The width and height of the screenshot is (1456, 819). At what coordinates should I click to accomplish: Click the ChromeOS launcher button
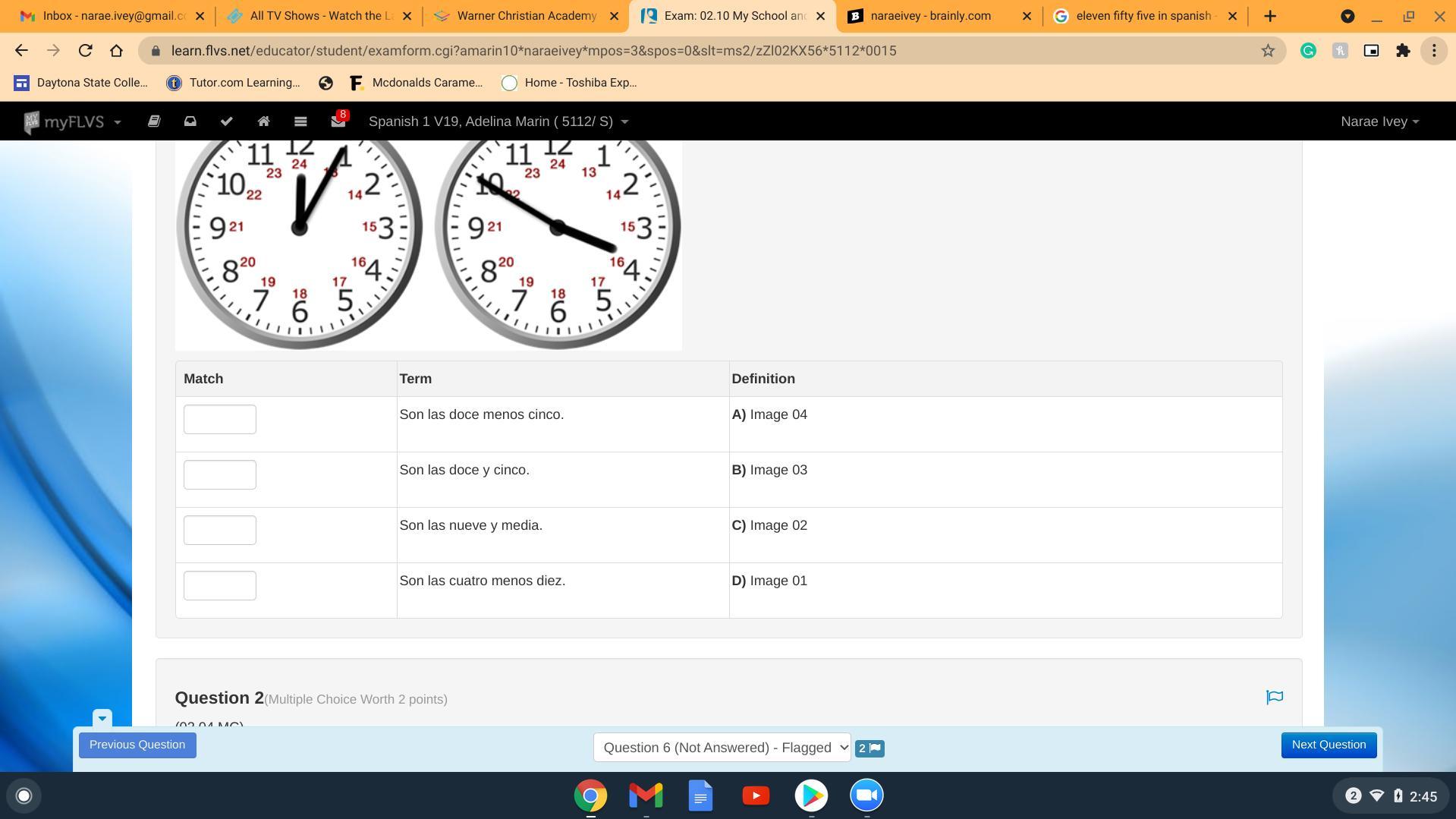pos(24,795)
